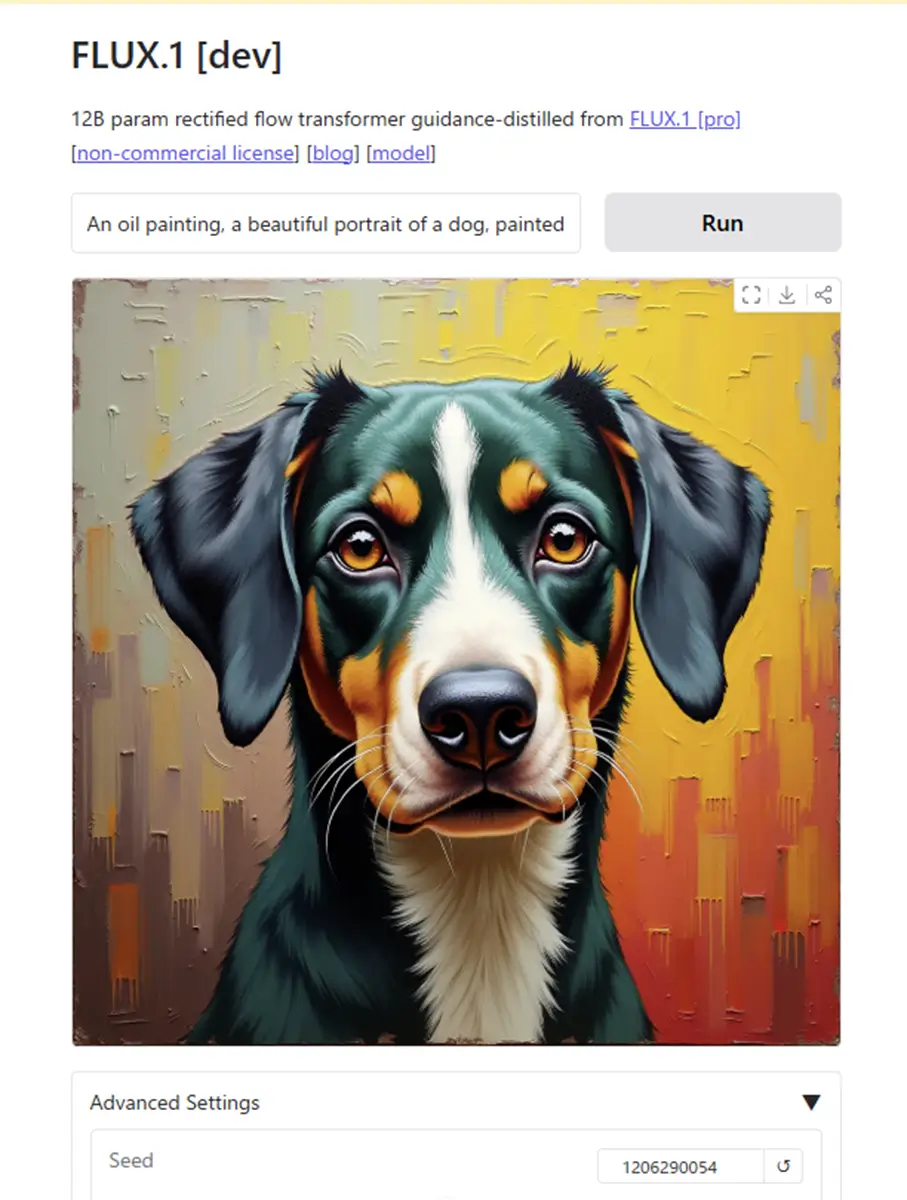This screenshot has width=907, height=1200.
Task: Download the generated dog image
Action: click(x=787, y=295)
